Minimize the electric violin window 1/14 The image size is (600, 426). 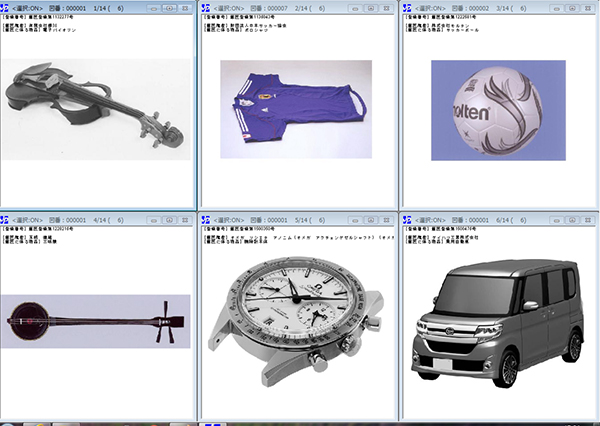[x=154, y=8]
